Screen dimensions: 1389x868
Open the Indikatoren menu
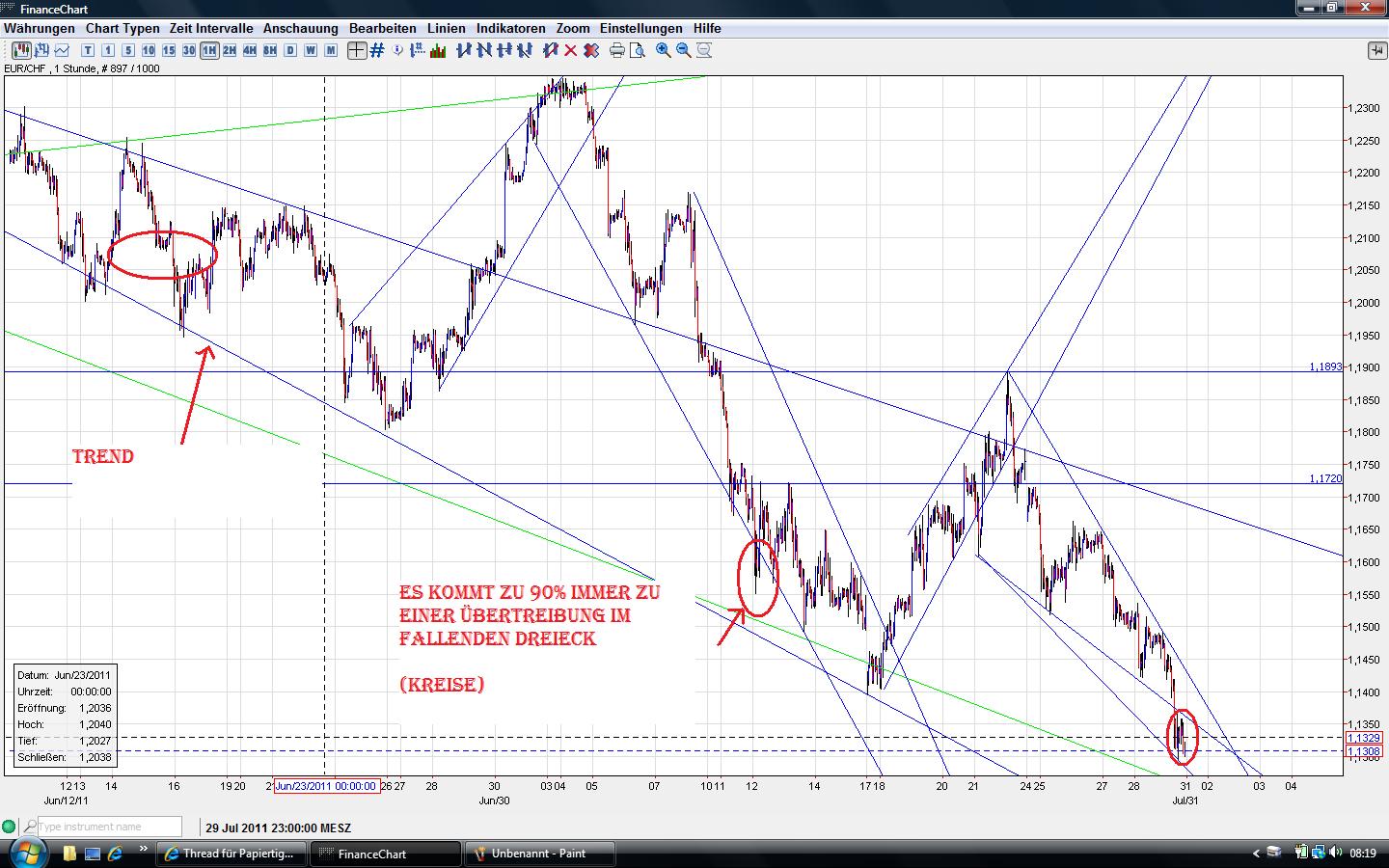pos(511,28)
